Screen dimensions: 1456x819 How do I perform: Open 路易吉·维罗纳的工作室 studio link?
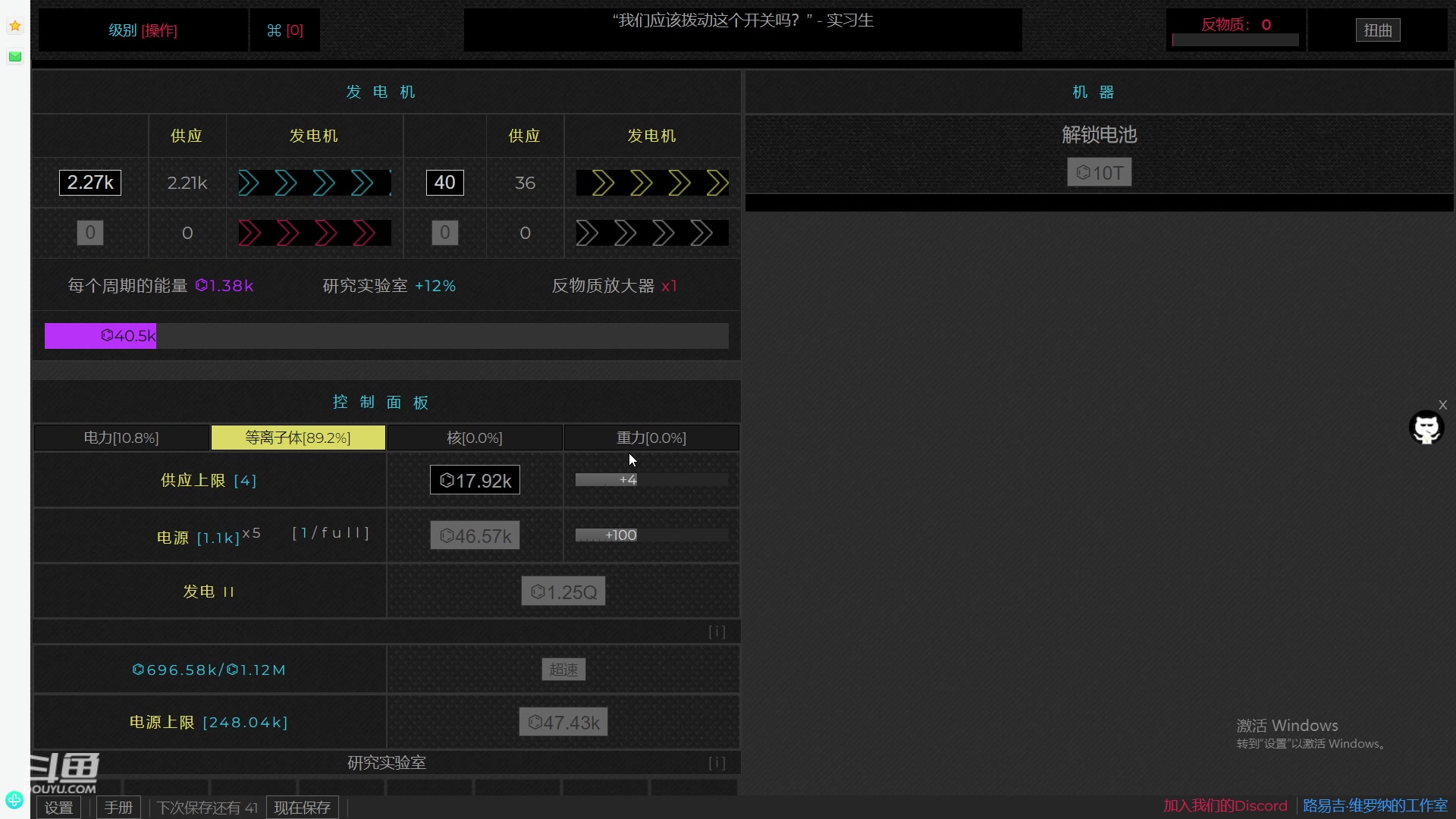[x=1376, y=805]
